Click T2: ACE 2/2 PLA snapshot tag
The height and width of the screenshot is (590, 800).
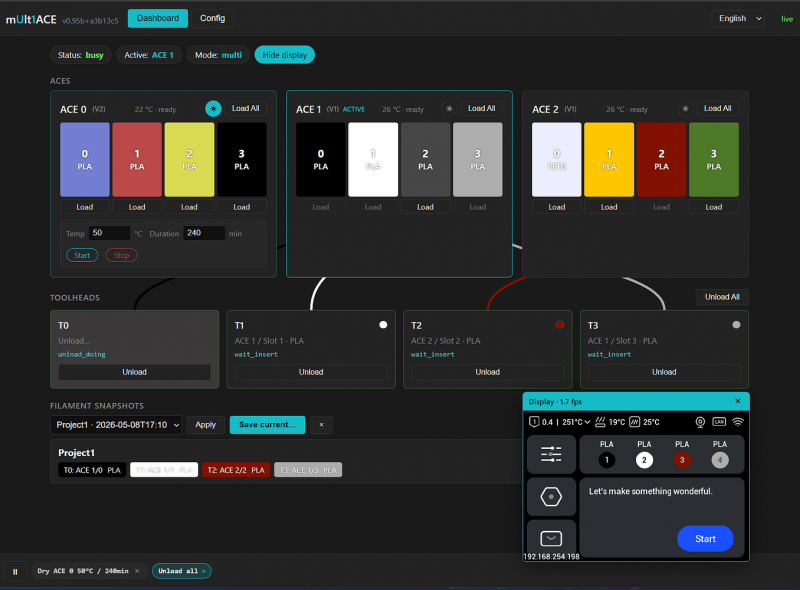coord(236,470)
